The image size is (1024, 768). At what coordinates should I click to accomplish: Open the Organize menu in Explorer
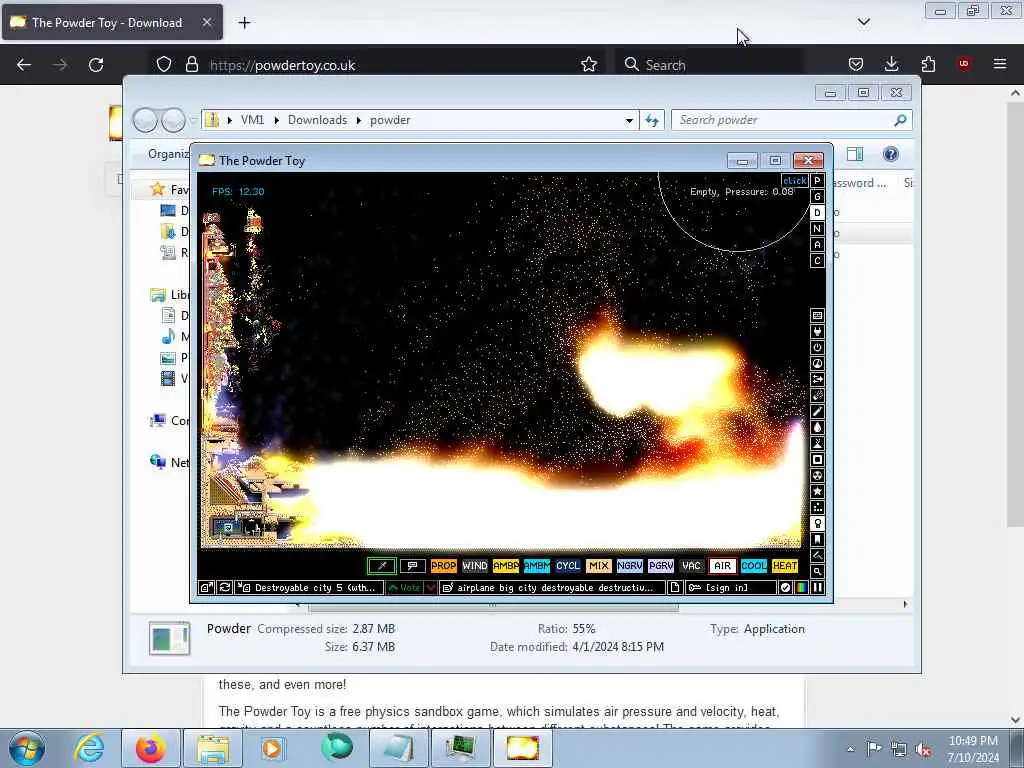pyautogui.click(x=168, y=154)
